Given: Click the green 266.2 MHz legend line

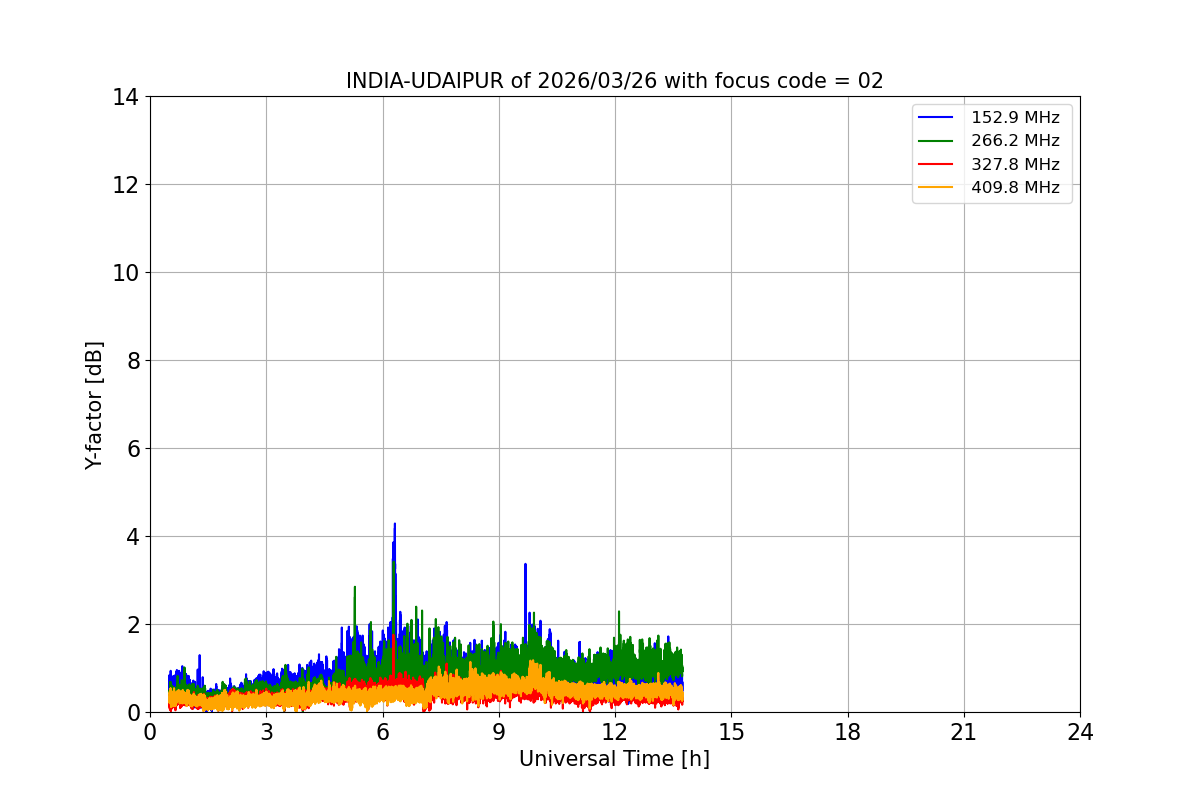Looking at the screenshot, I should pos(937,141).
